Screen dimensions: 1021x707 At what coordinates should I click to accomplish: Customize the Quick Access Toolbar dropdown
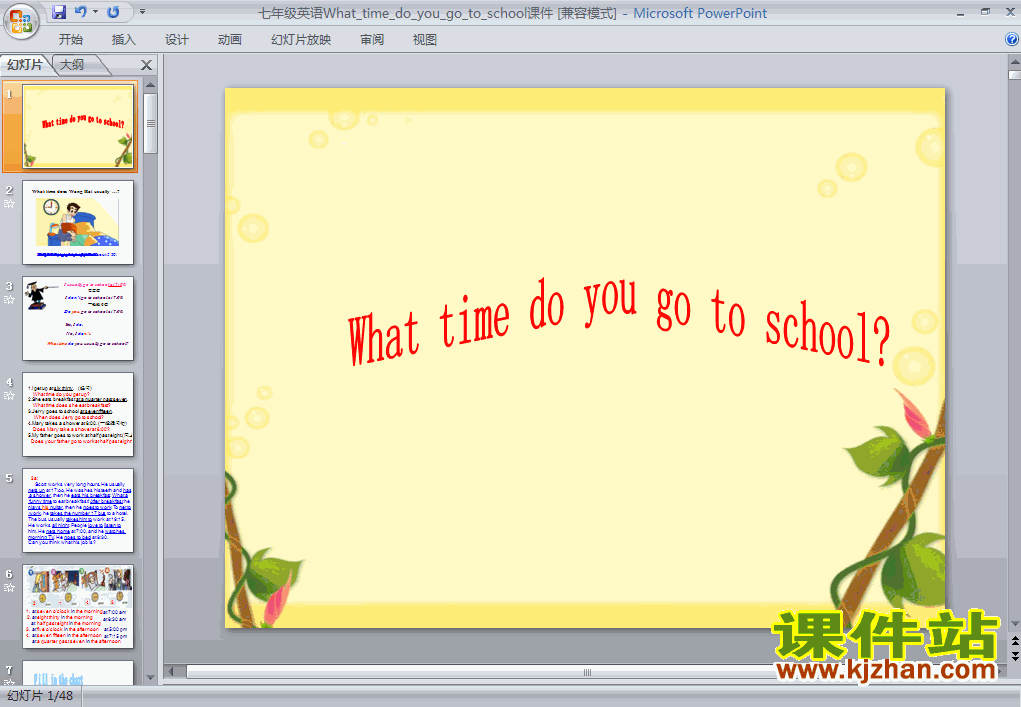pyautogui.click(x=143, y=12)
